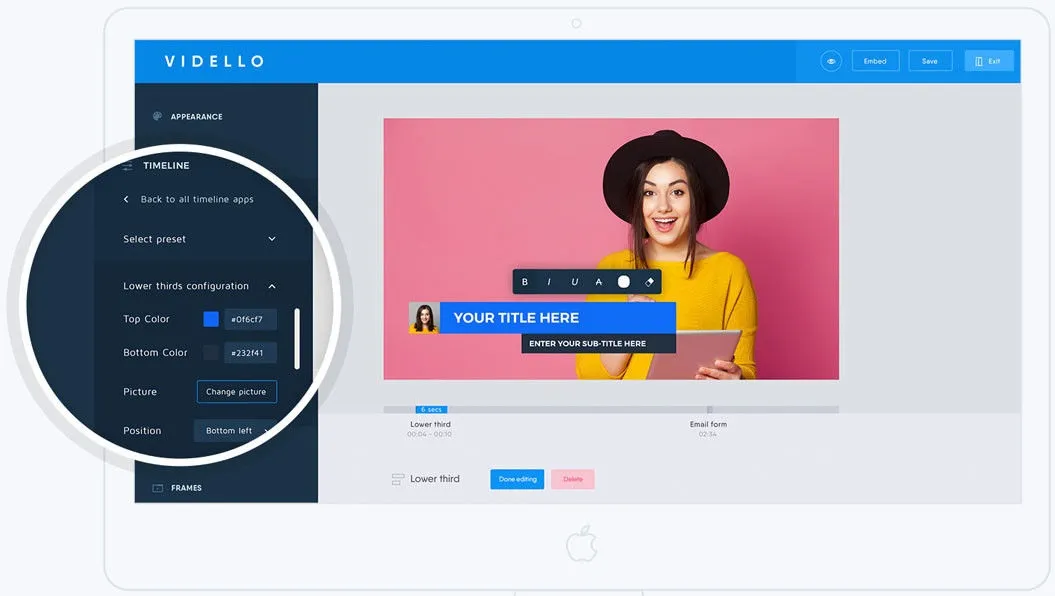Collapse the Lower thirds configuration section
This screenshot has width=1055, height=596.
coord(272,286)
